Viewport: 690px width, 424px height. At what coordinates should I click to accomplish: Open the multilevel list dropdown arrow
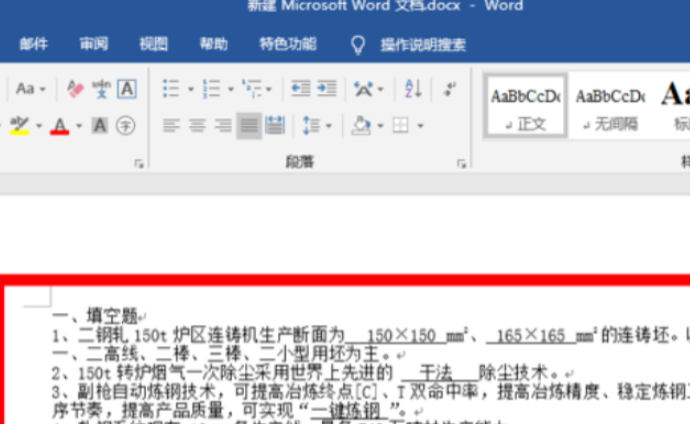click(269, 89)
